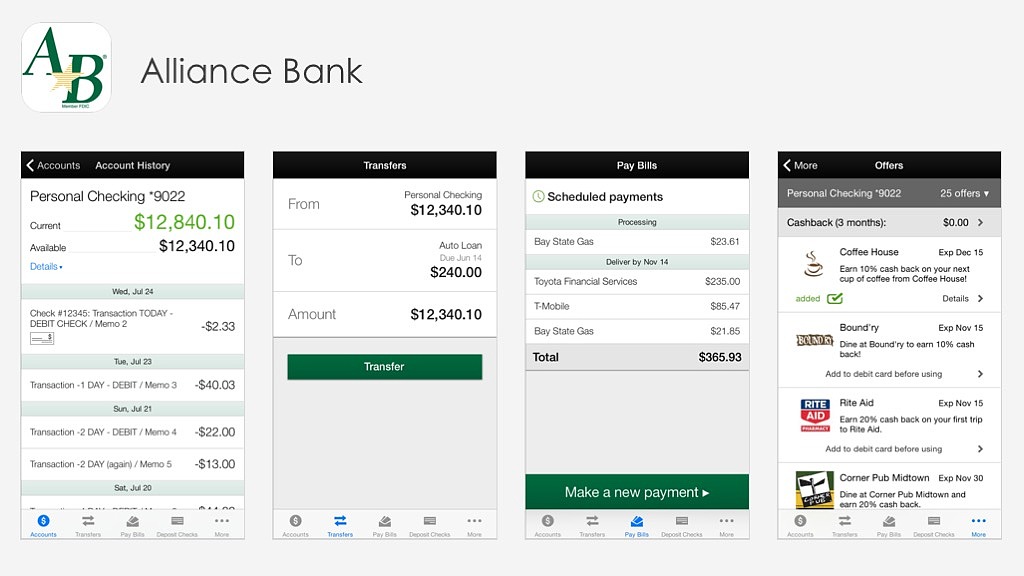The height and width of the screenshot is (576, 1024).
Task: Open Cashback (3 months) chevron
Action: point(980,223)
